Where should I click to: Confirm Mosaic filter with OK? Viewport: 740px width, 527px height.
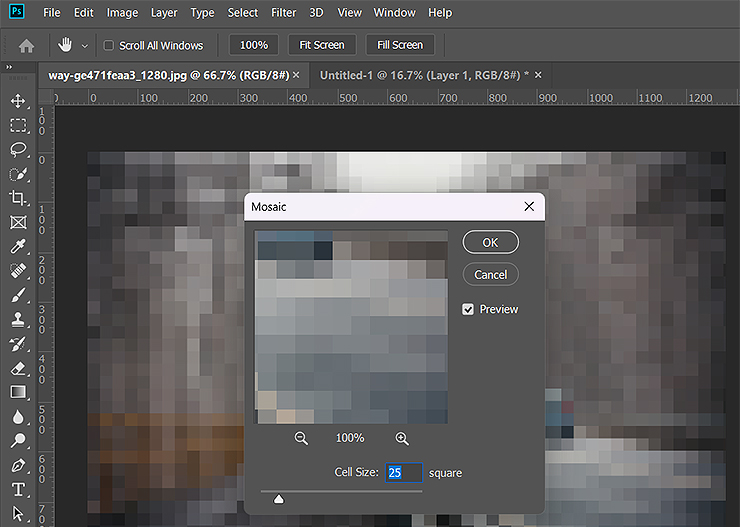pyautogui.click(x=490, y=243)
